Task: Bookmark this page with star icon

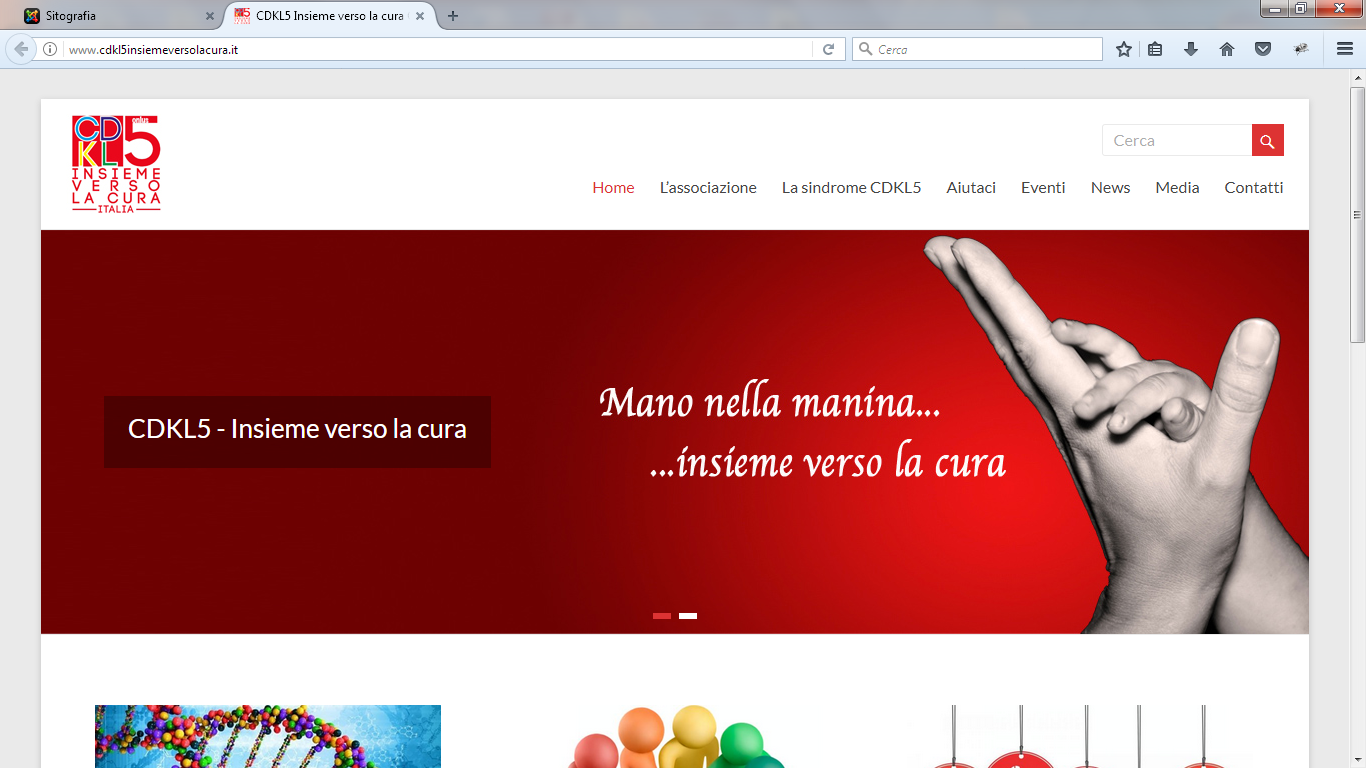Action: 1124,49
